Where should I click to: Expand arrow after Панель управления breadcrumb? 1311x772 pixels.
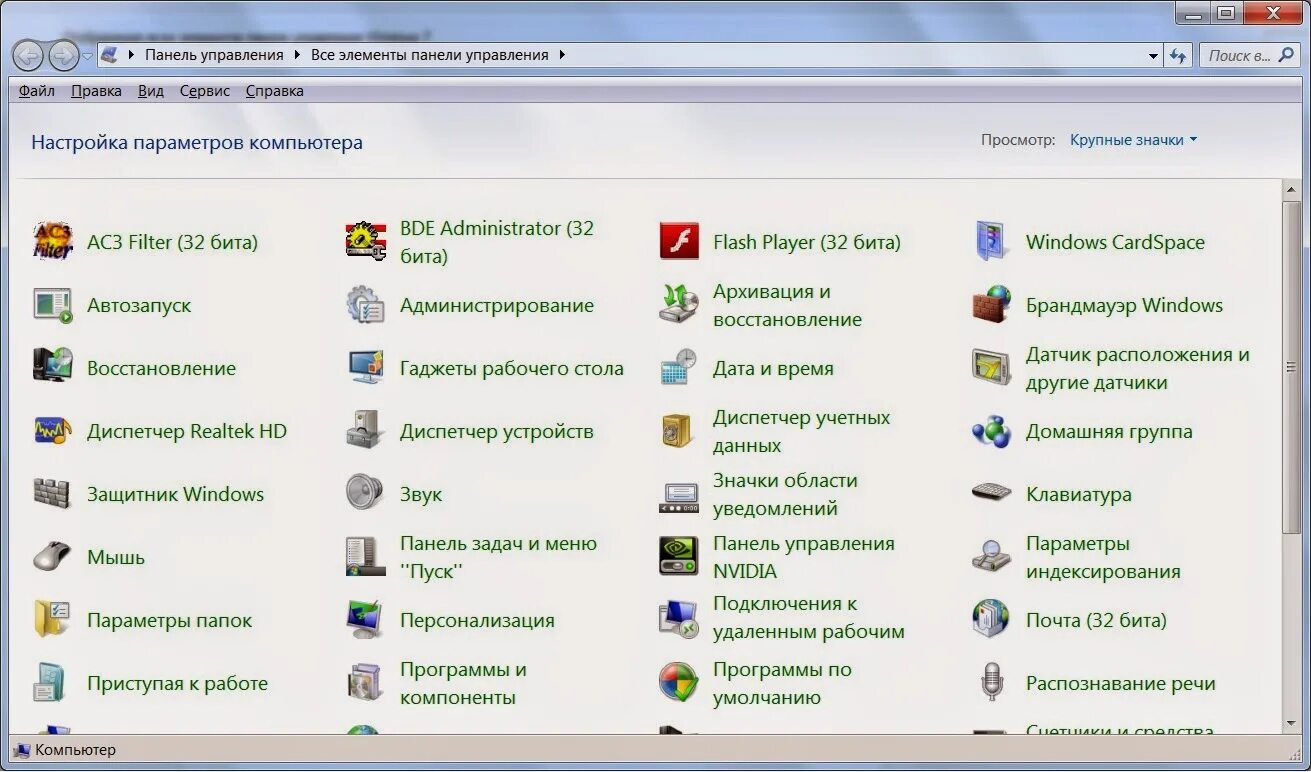[298, 55]
